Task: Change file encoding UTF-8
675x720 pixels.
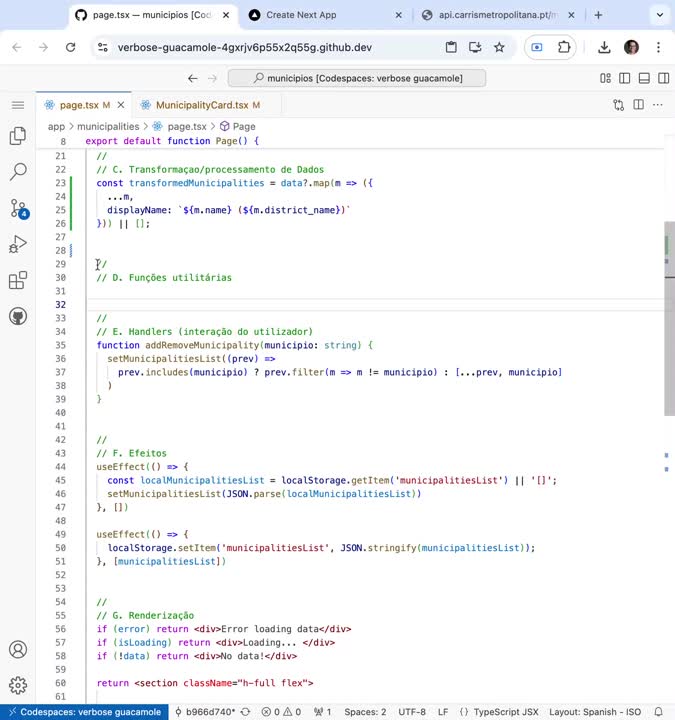Action: click(x=412, y=712)
